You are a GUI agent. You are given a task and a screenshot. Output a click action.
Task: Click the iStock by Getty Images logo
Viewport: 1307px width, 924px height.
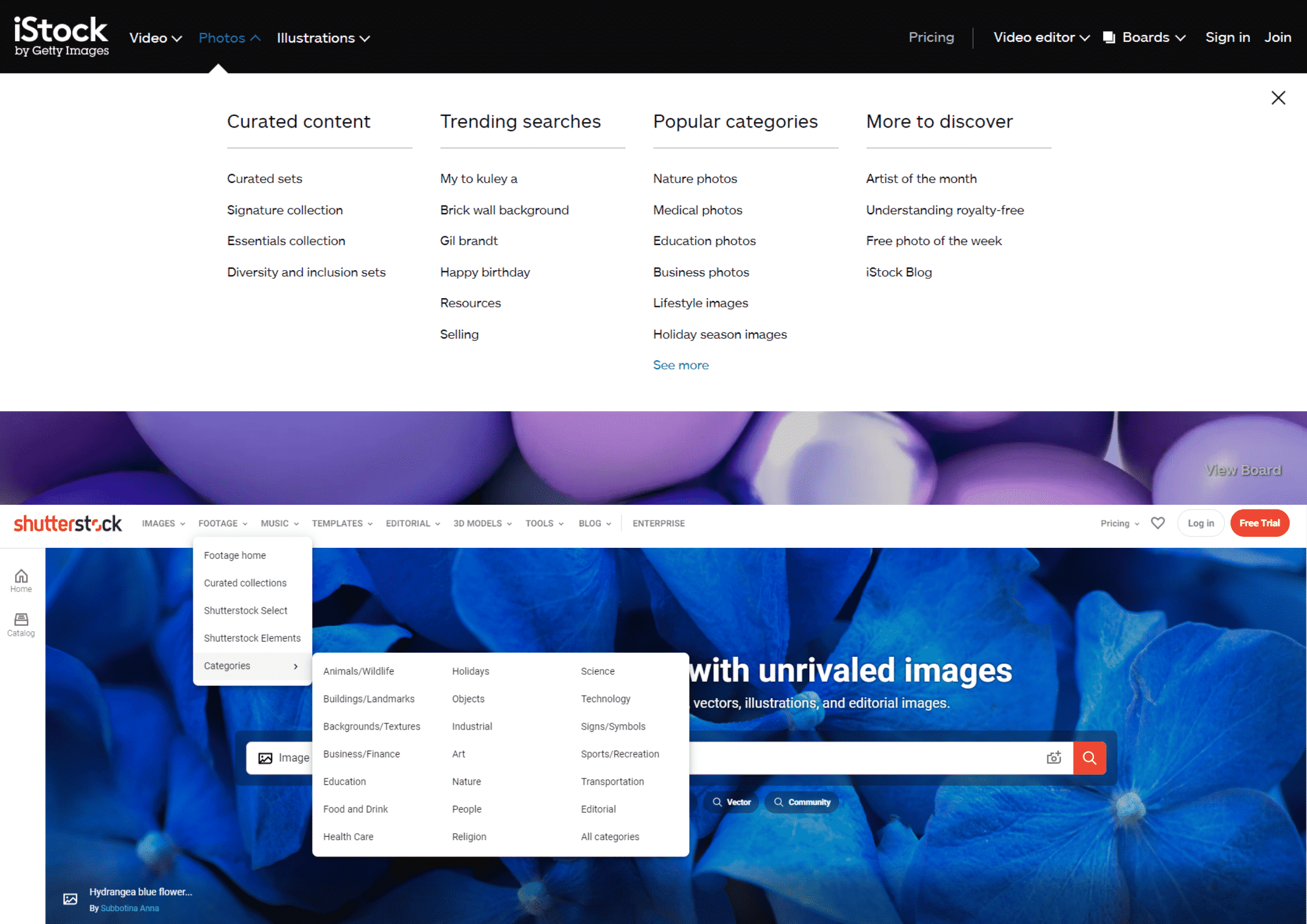click(61, 36)
